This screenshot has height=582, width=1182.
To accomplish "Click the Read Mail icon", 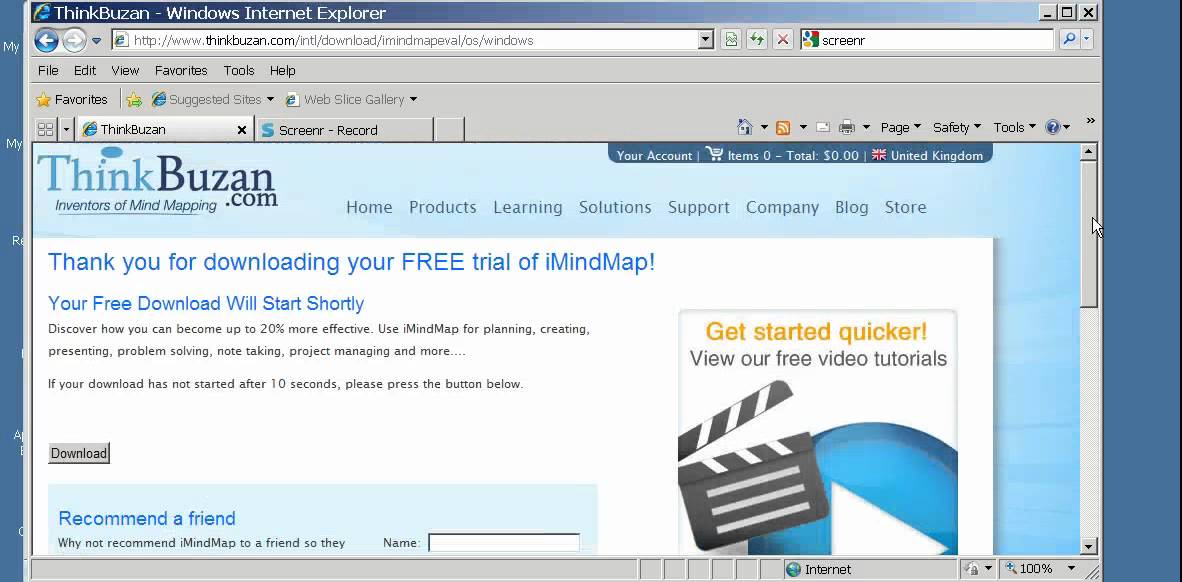I will click(x=822, y=127).
